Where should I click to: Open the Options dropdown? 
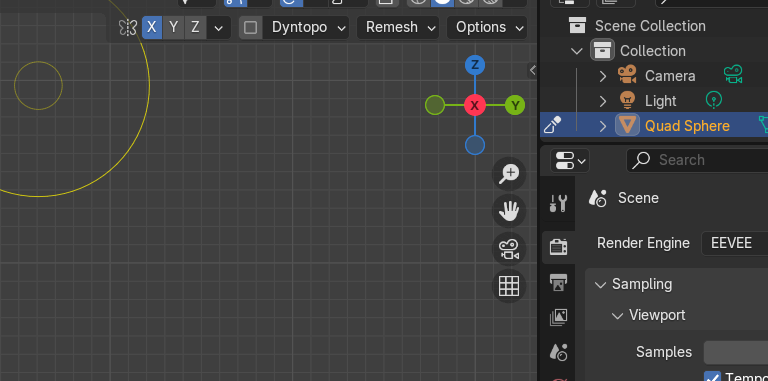tap(487, 27)
